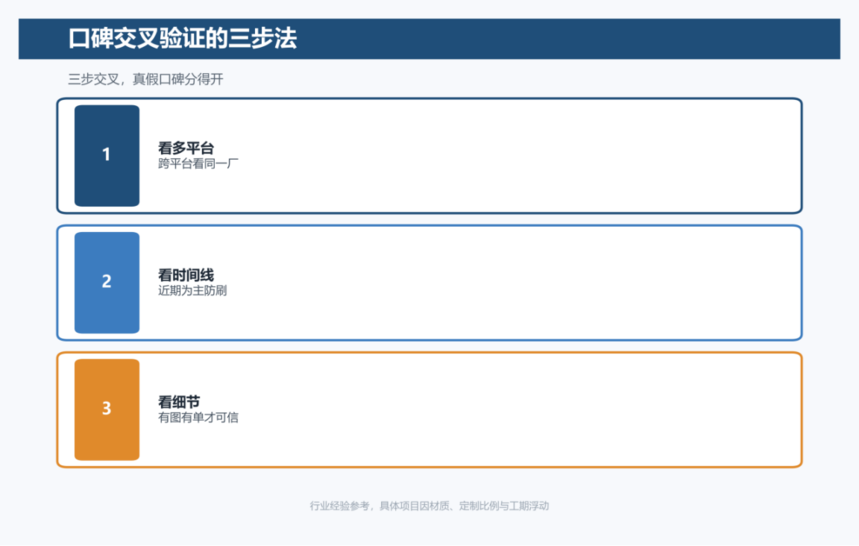
Task: Click the subtitle 三步交叉，真假口碑分得开
Action: 146,79
